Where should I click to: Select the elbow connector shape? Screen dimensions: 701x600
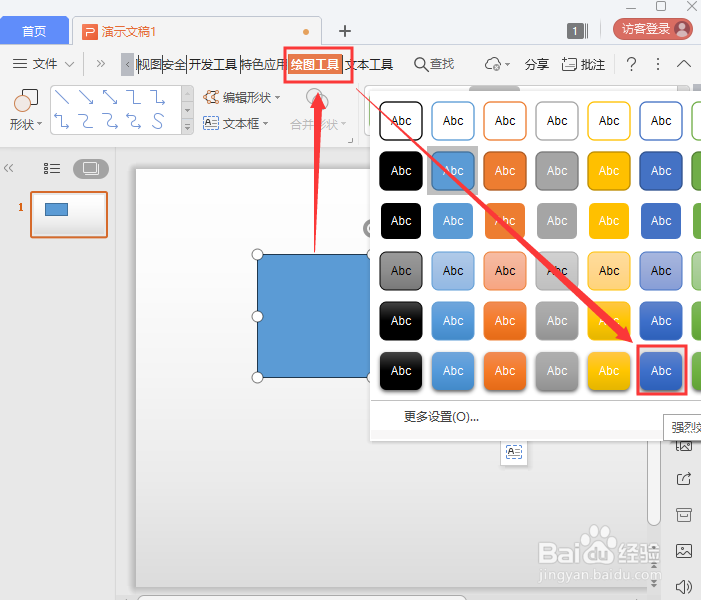click(x=134, y=97)
